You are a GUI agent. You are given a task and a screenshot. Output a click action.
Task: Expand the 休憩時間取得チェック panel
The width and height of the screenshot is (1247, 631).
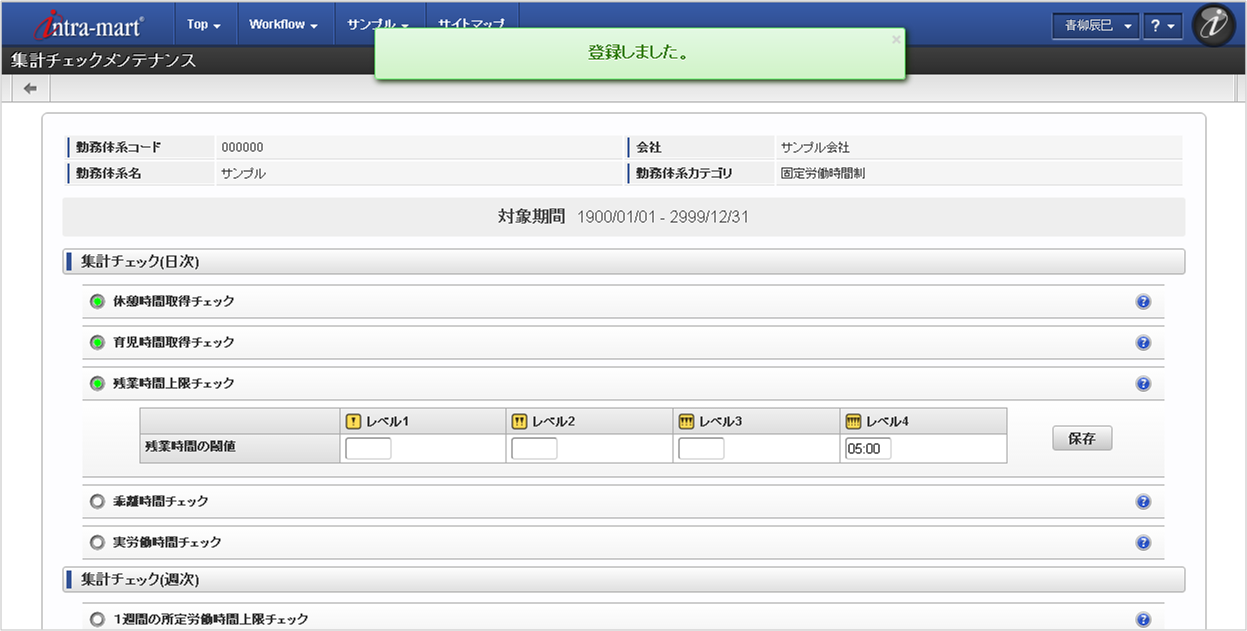point(623,301)
